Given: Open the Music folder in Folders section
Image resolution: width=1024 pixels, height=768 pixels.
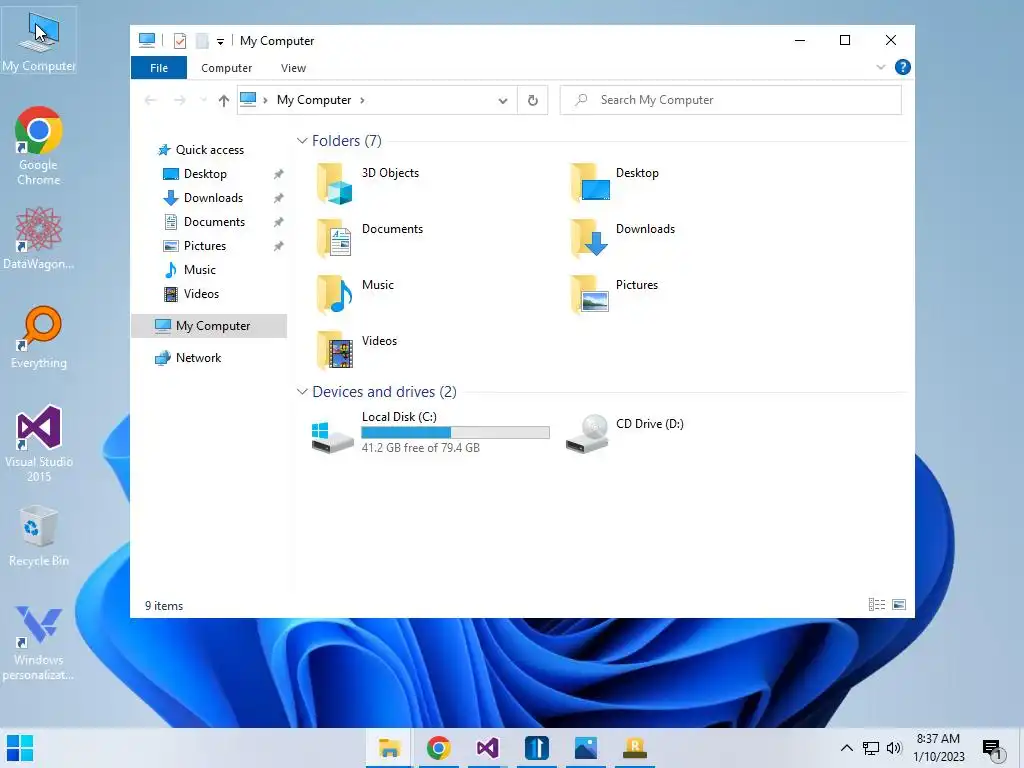Looking at the screenshot, I should pyautogui.click(x=356, y=295).
